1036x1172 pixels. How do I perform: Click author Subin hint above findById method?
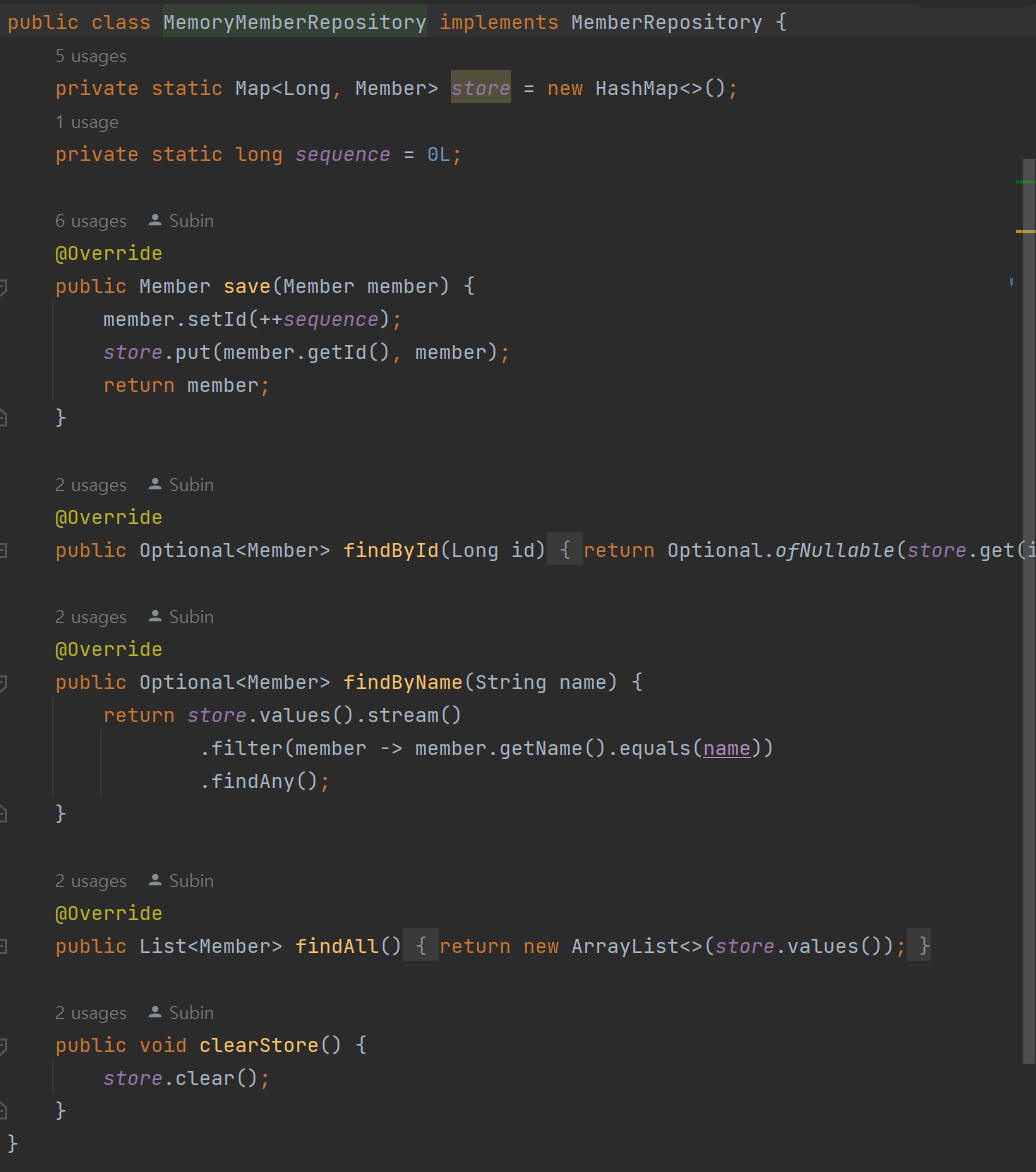click(181, 484)
